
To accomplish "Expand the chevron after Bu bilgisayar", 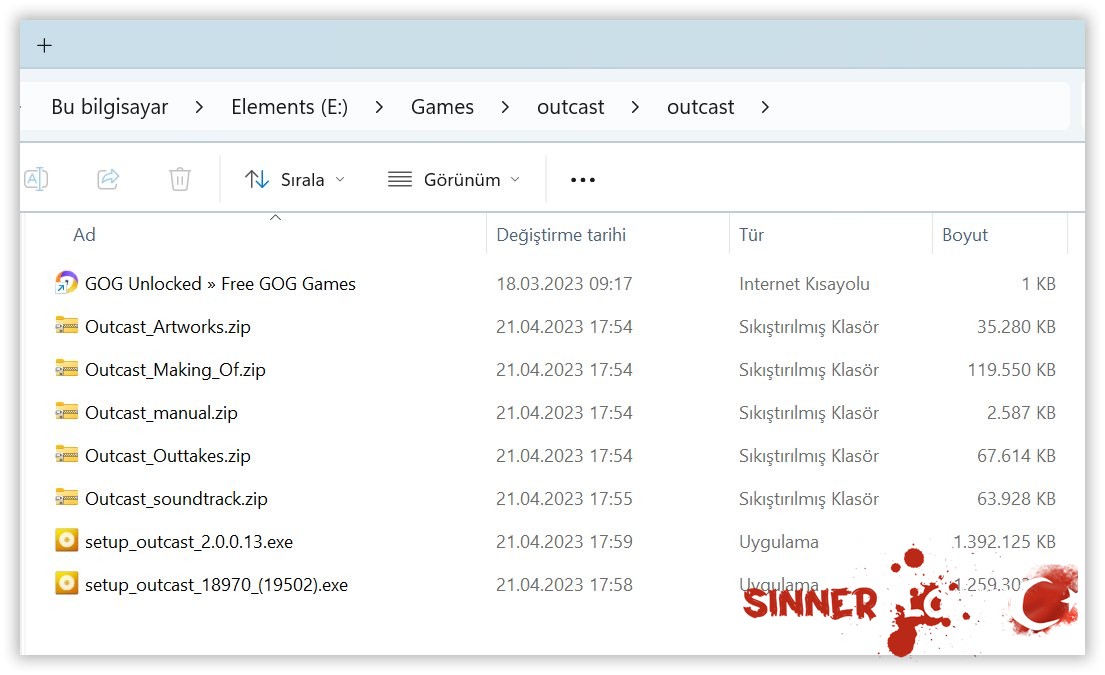I will click(x=199, y=107).
